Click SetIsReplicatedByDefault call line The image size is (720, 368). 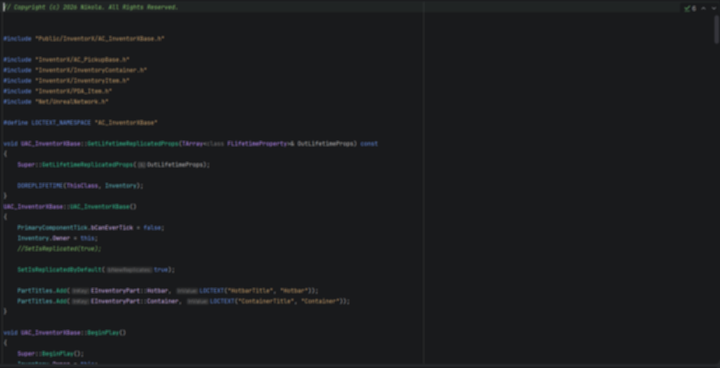[96, 270]
